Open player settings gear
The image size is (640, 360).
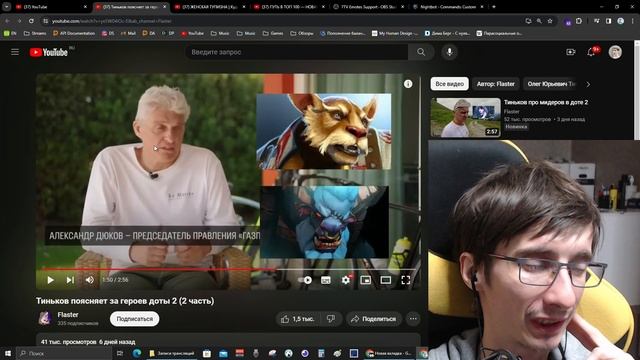point(346,280)
